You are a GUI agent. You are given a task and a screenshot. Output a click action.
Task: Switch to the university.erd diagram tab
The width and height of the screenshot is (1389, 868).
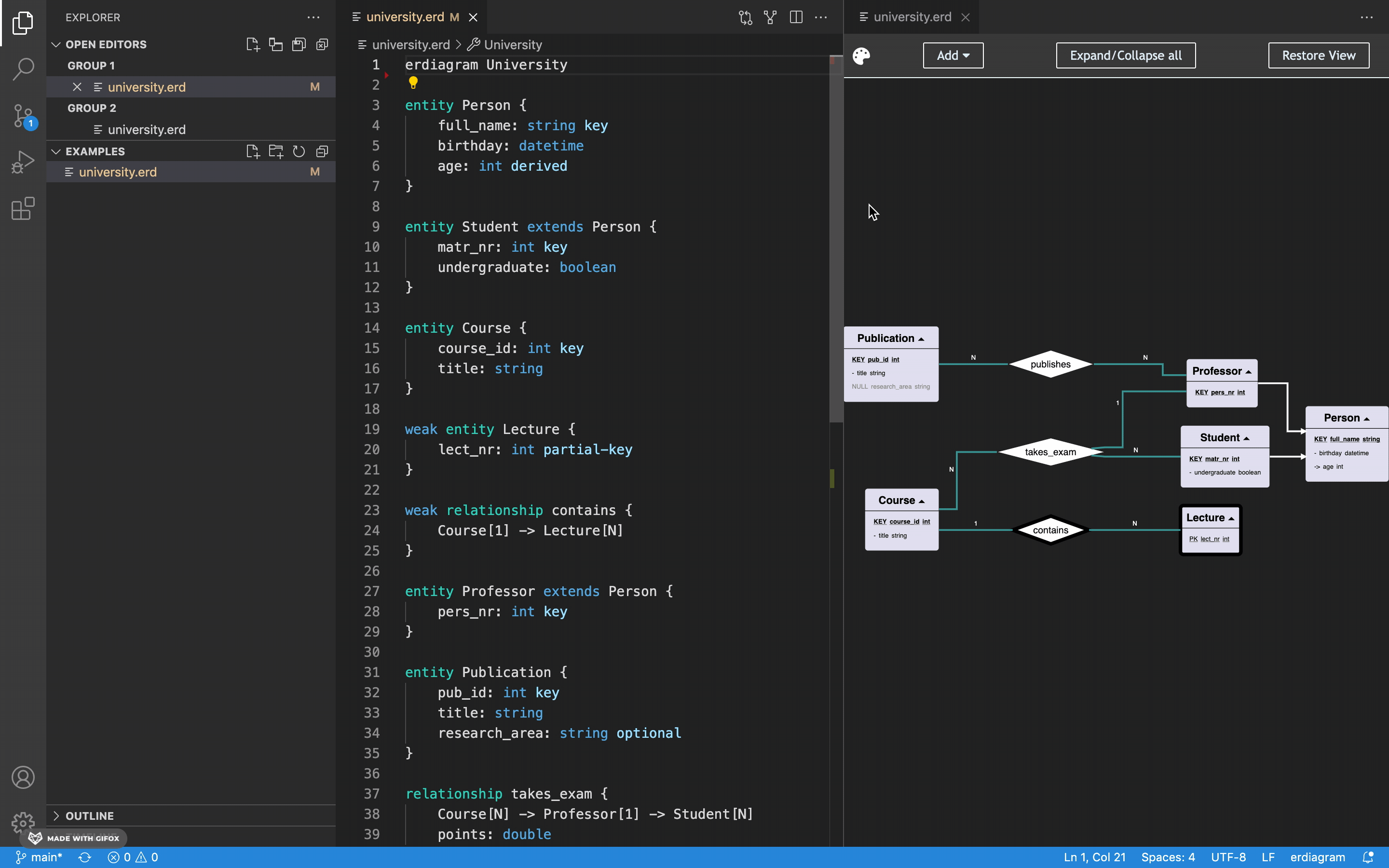pos(912,17)
